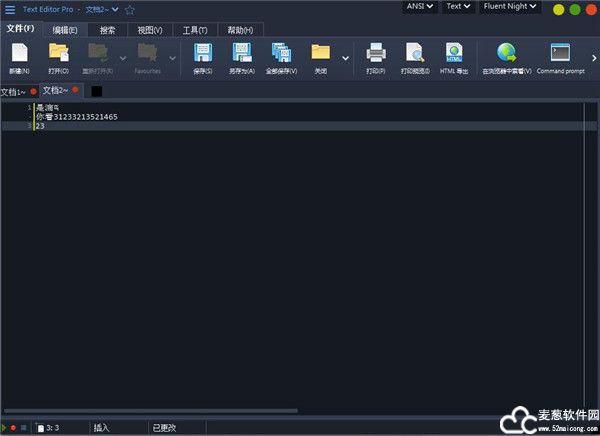Screen dimensions: 600x436
Task: Click the 另存为 (Save As) icon
Action: click(242, 54)
